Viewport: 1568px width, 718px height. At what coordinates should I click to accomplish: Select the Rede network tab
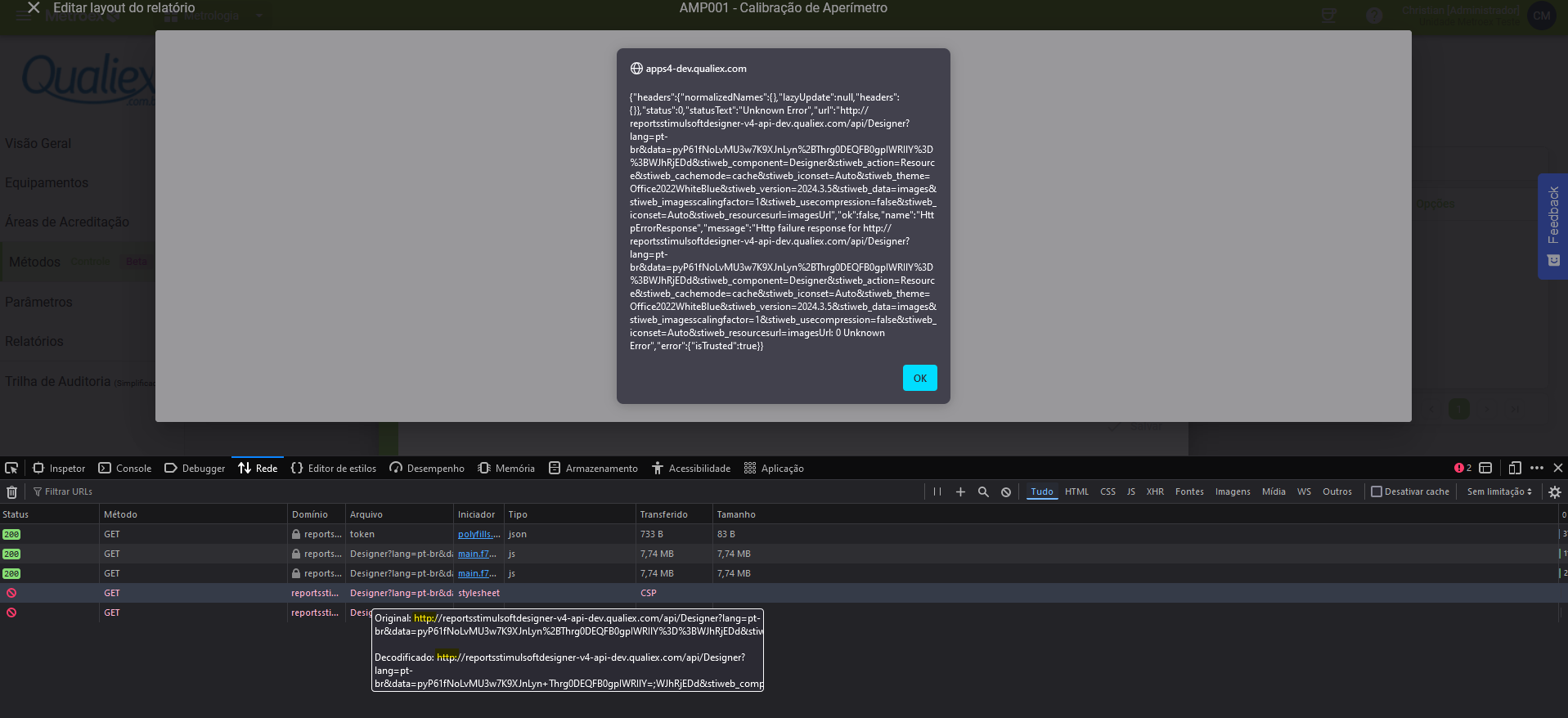(x=258, y=469)
